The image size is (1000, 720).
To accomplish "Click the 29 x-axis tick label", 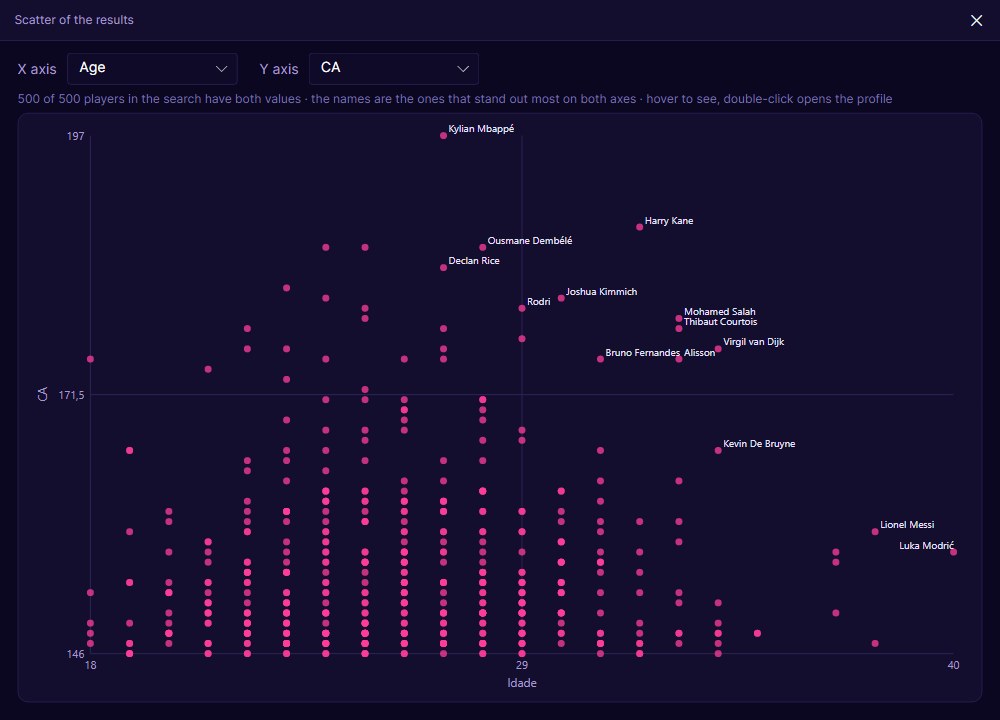I will point(522,665).
